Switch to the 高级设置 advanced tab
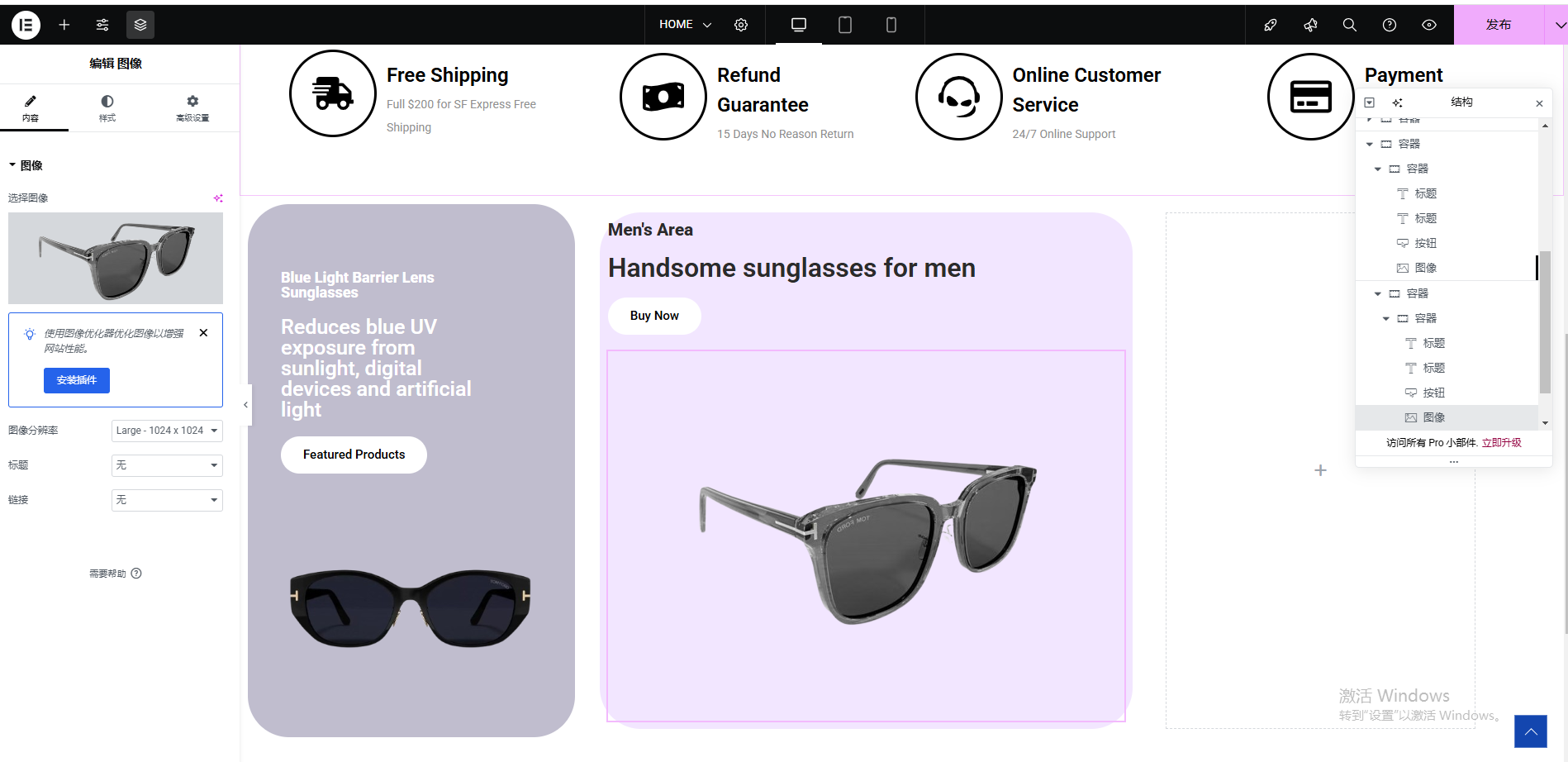 pyautogui.click(x=192, y=107)
